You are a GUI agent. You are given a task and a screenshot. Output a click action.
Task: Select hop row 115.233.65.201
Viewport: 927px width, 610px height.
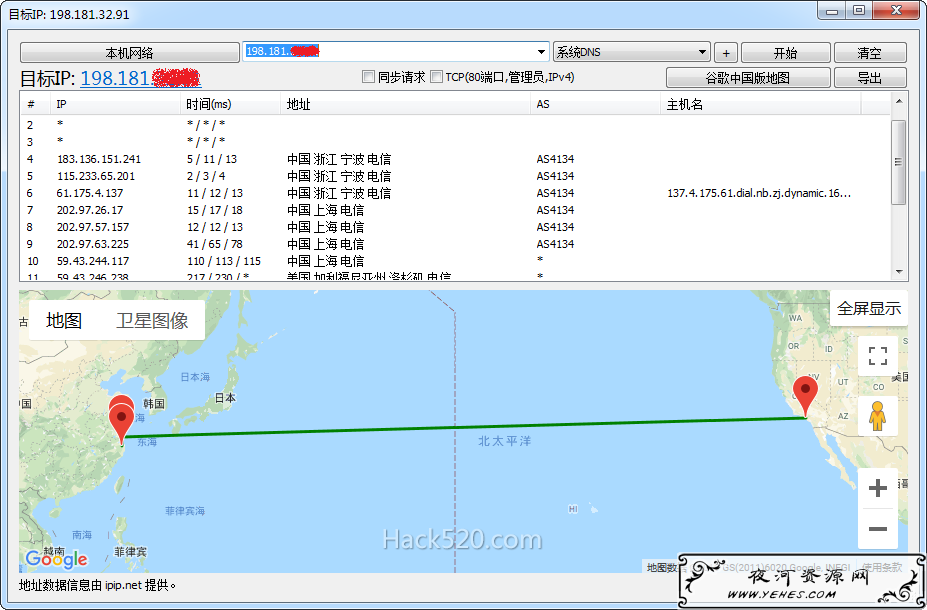[455, 176]
